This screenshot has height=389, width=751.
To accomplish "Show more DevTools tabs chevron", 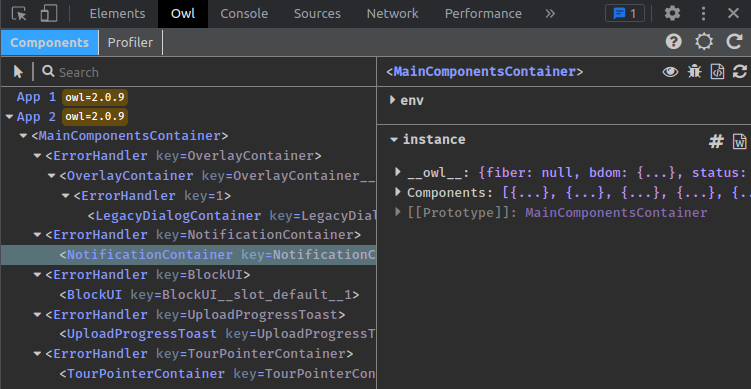I will point(550,14).
